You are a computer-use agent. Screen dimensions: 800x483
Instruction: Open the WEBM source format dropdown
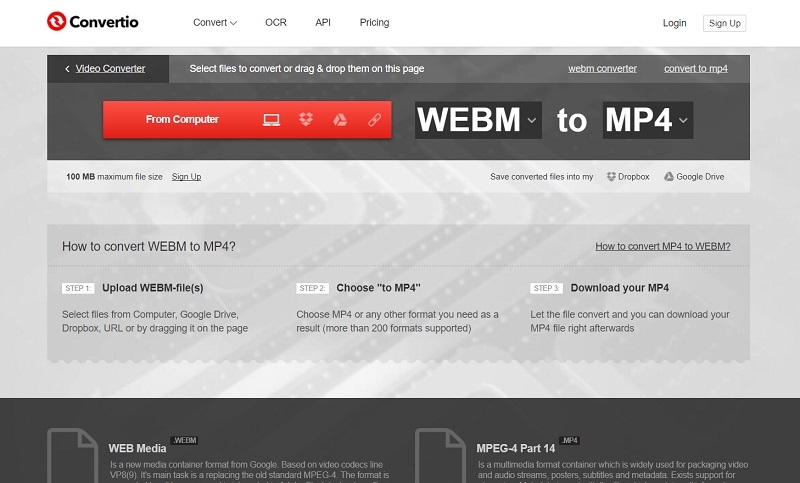coord(478,120)
